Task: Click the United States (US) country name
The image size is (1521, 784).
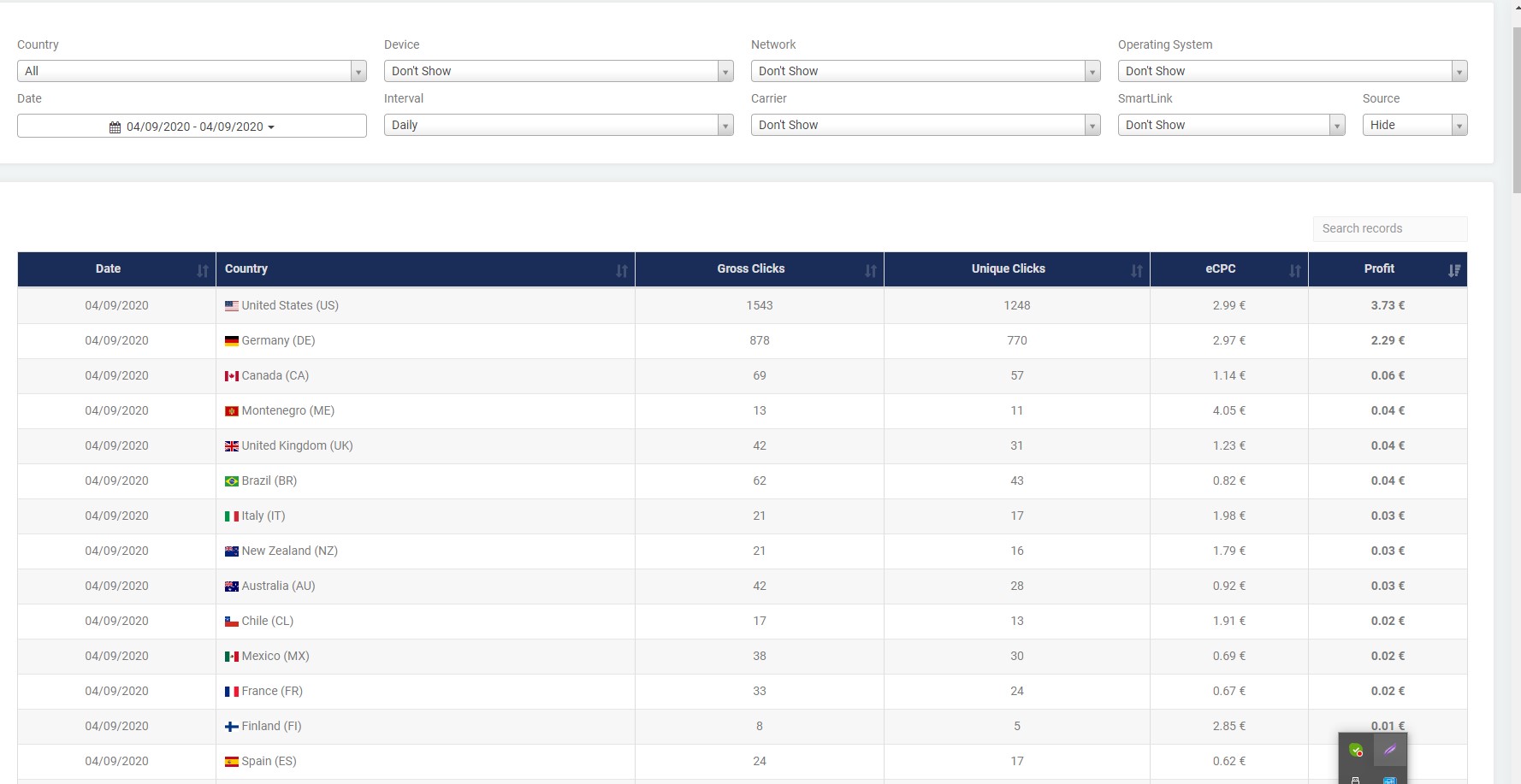Action: pyautogui.click(x=290, y=305)
